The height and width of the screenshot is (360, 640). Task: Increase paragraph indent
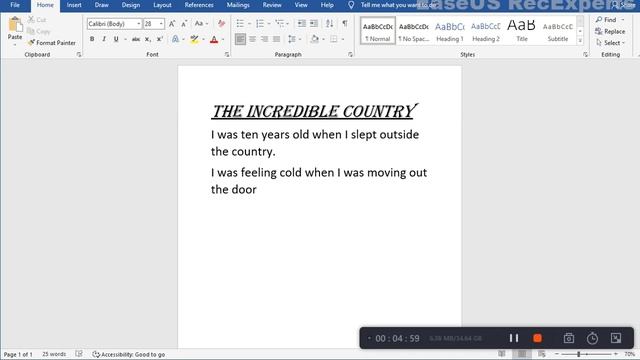[x=313, y=24]
